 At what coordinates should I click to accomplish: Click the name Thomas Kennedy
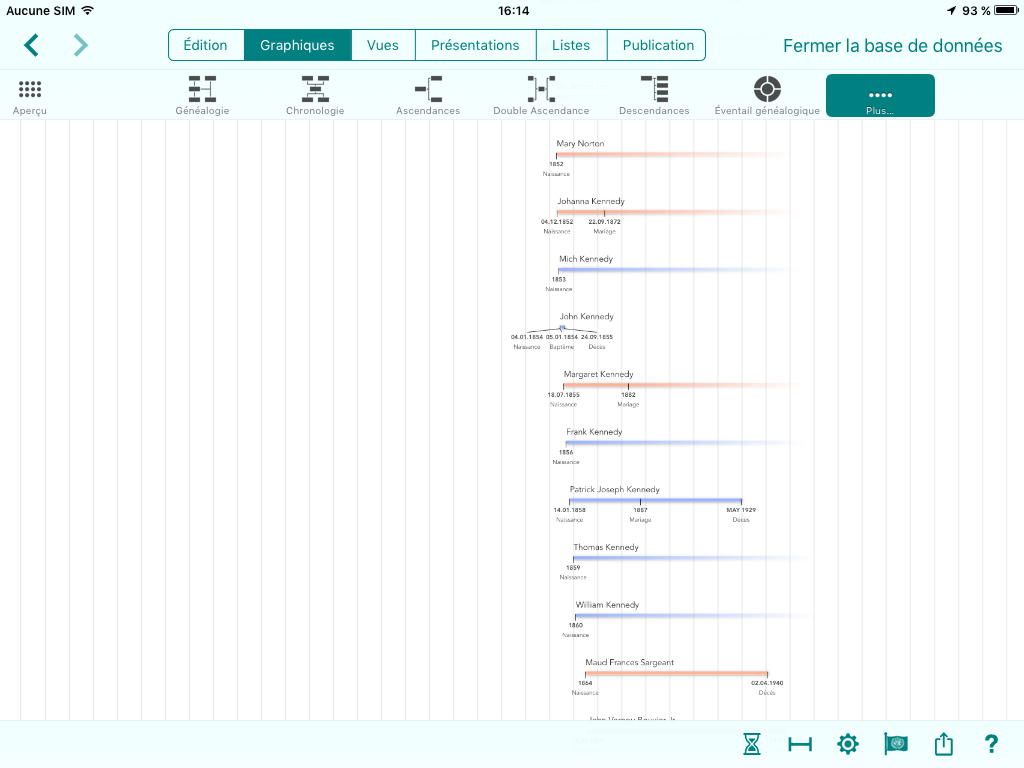pos(606,547)
